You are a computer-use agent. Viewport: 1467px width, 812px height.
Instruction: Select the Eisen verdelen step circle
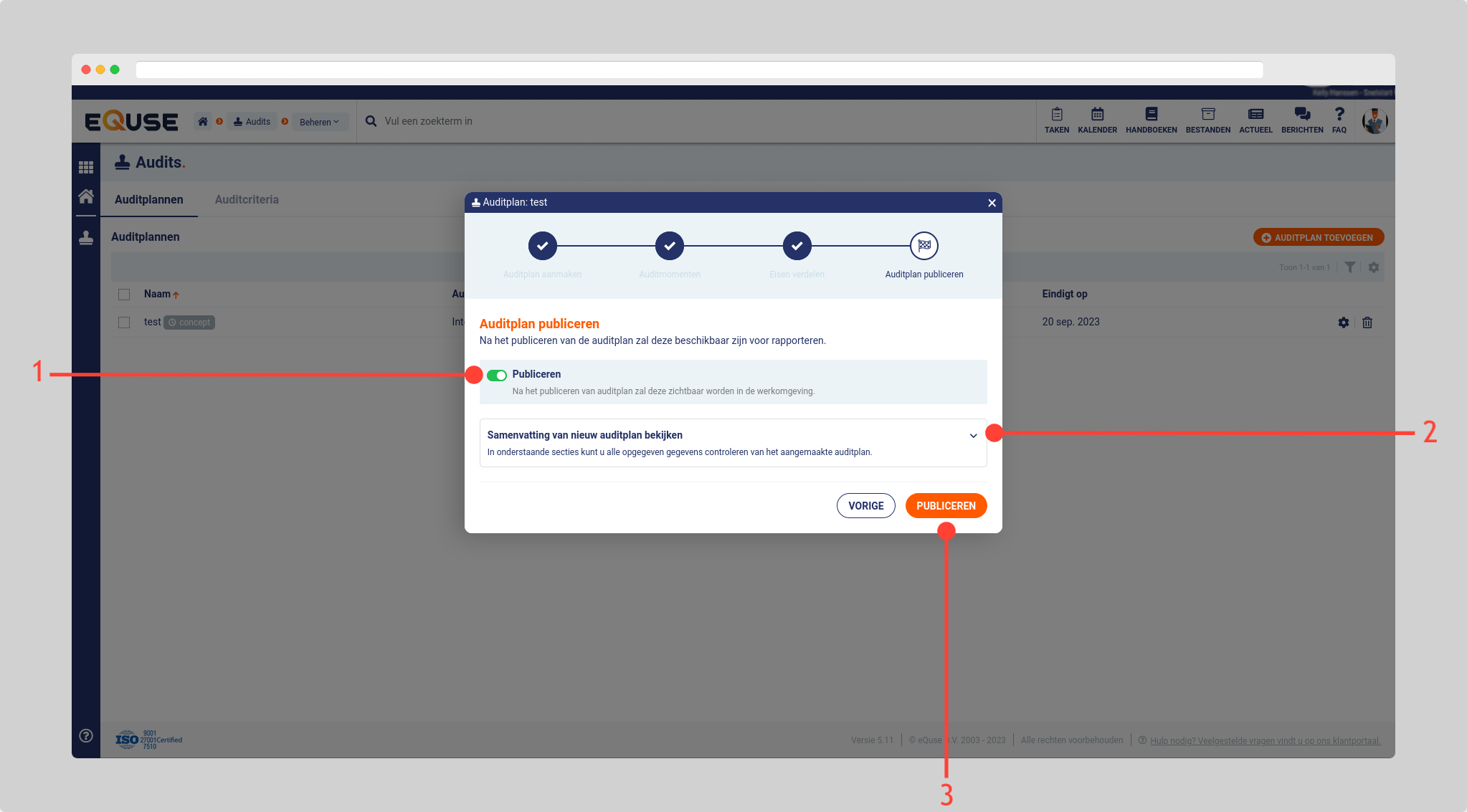pos(797,246)
